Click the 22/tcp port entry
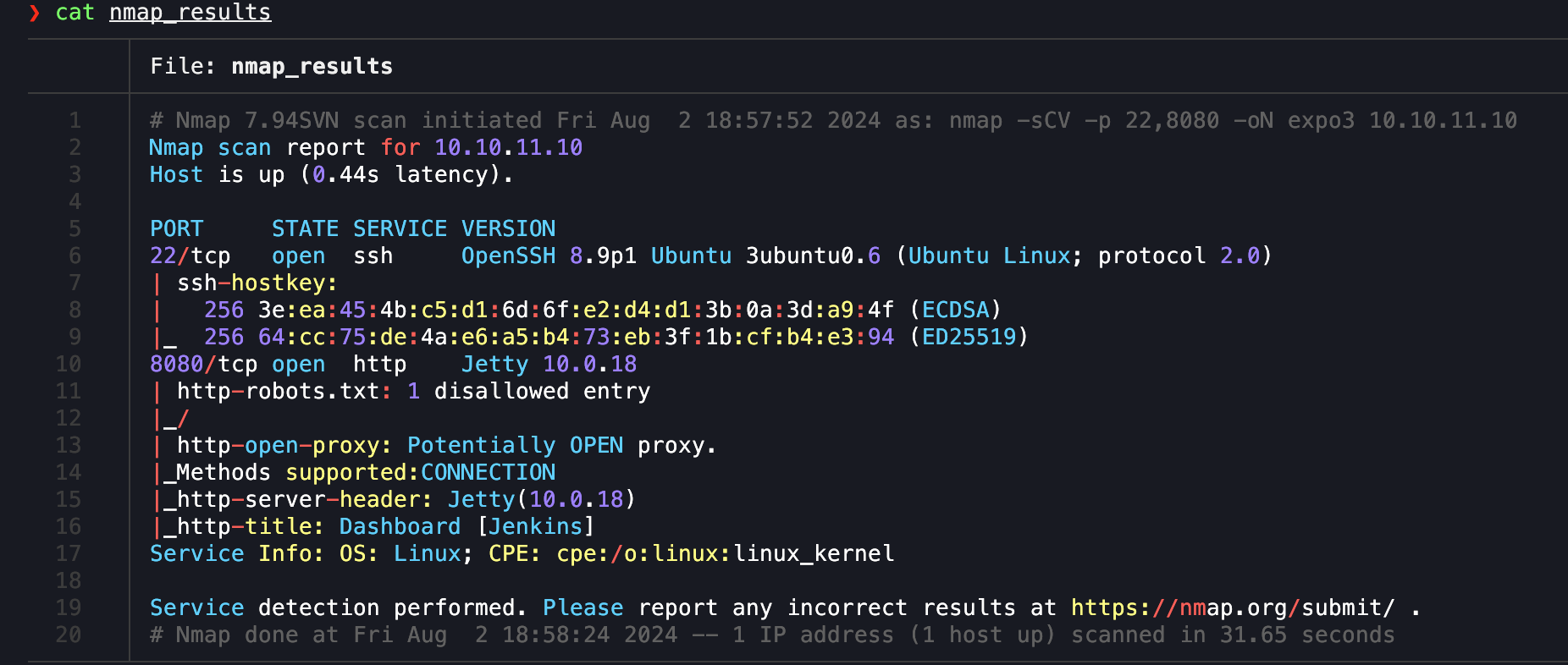The height and width of the screenshot is (665, 1568). coord(190,256)
